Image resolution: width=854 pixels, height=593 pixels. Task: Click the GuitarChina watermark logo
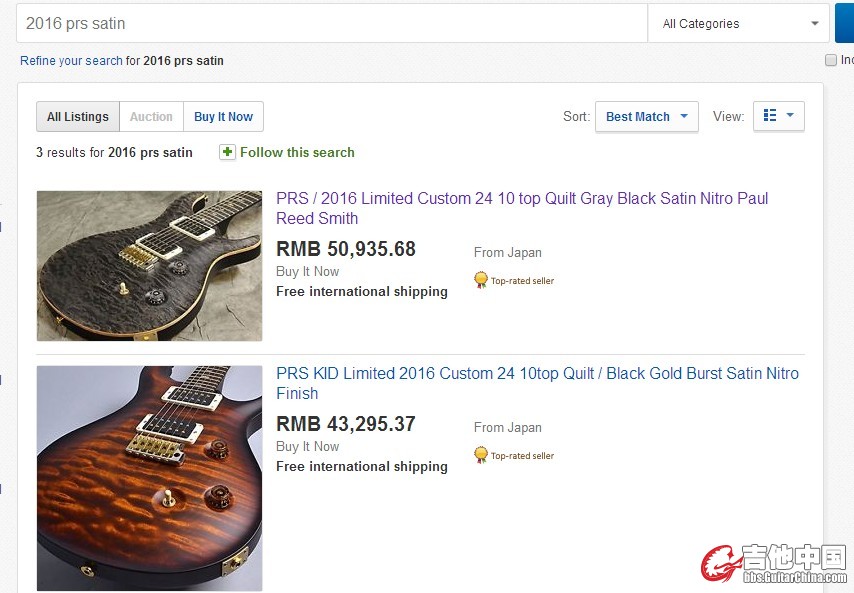773,562
